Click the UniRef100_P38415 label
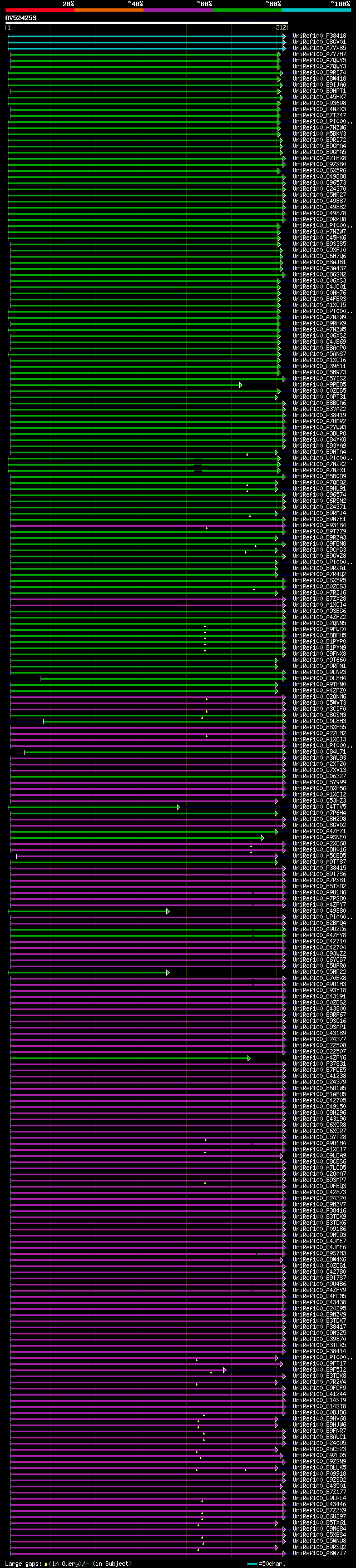 [319, 869]
